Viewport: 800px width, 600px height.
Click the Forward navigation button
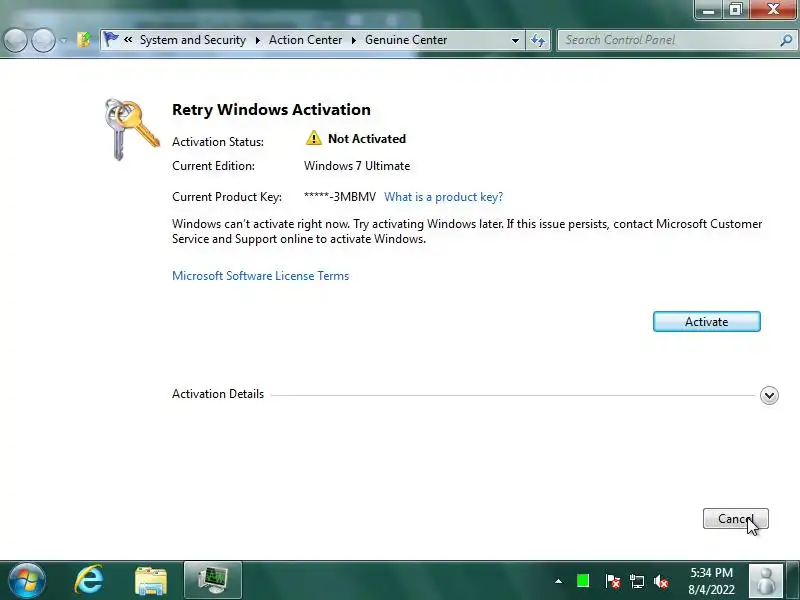click(43, 40)
